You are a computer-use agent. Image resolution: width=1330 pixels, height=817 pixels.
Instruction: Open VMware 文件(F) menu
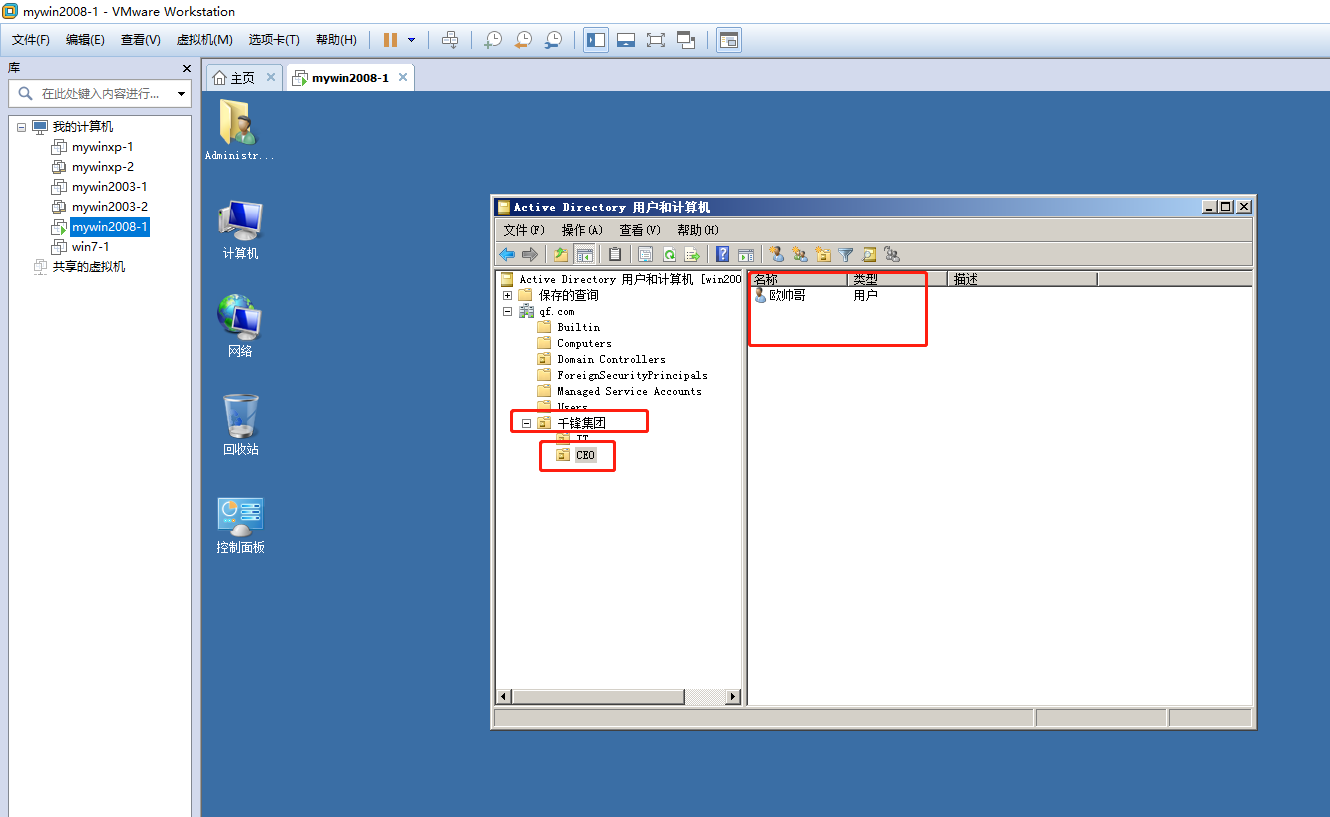point(31,40)
